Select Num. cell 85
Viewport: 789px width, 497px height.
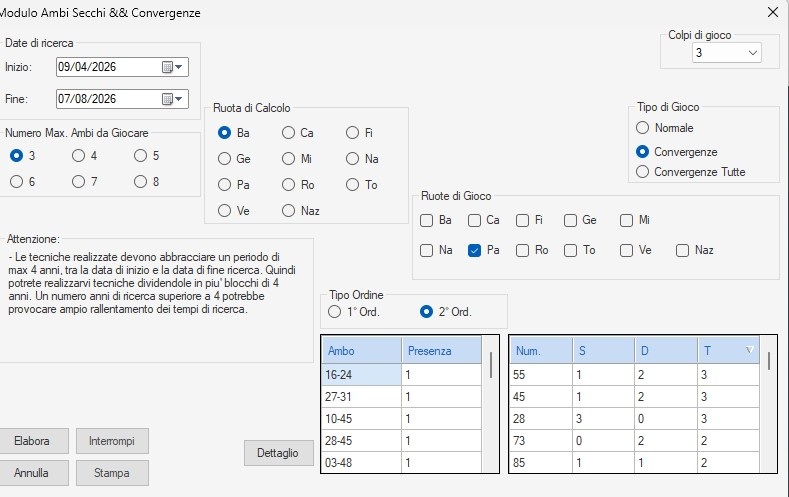click(x=541, y=462)
